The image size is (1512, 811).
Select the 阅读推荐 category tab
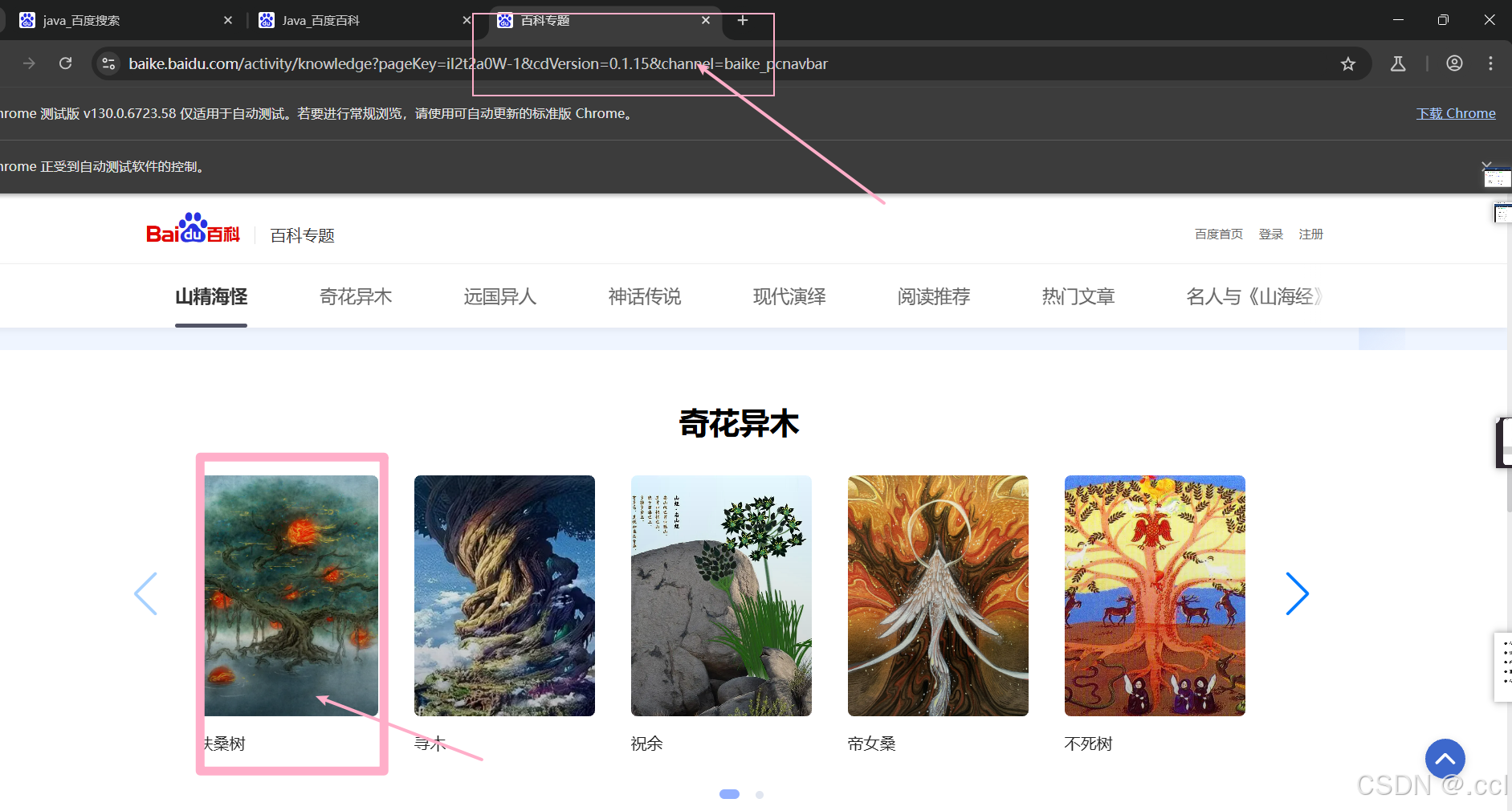tap(934, 297)
